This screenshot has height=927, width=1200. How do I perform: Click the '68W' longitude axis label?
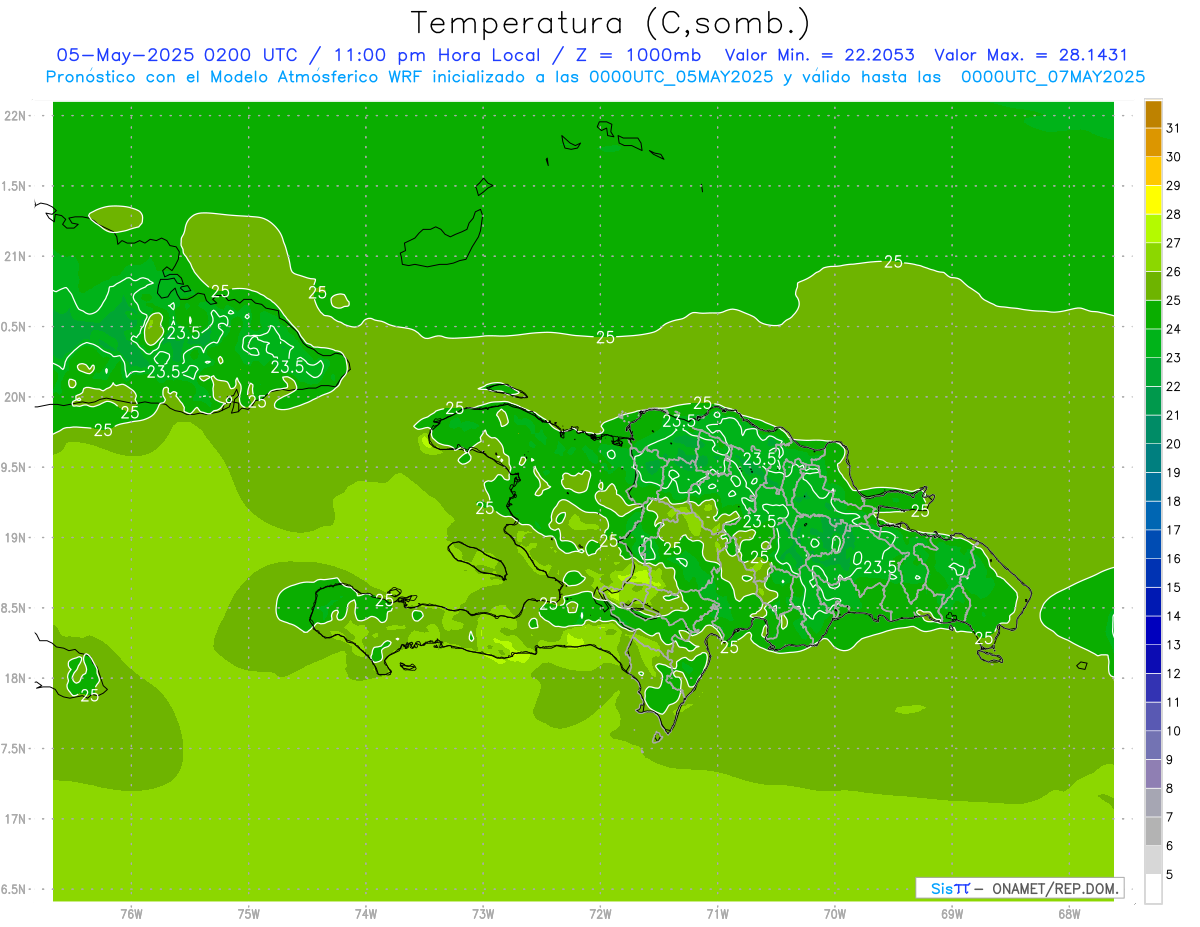pos(1069,914)
